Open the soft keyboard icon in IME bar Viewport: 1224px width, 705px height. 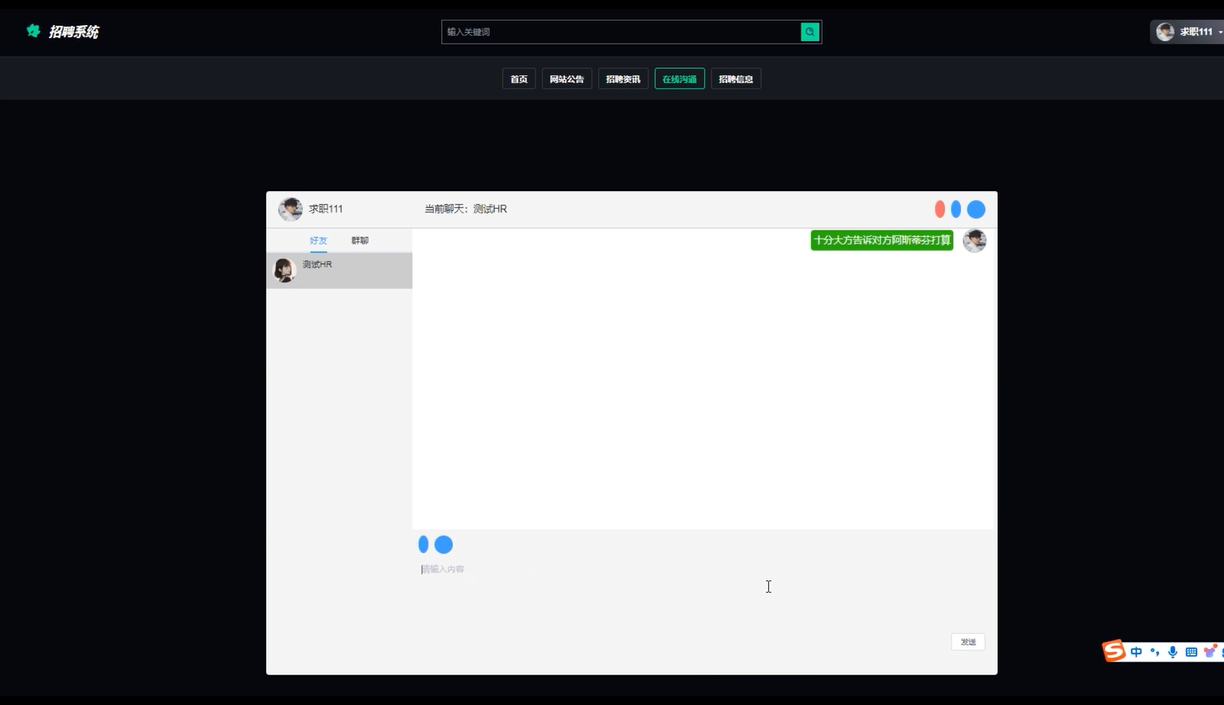click(1191, 652)
